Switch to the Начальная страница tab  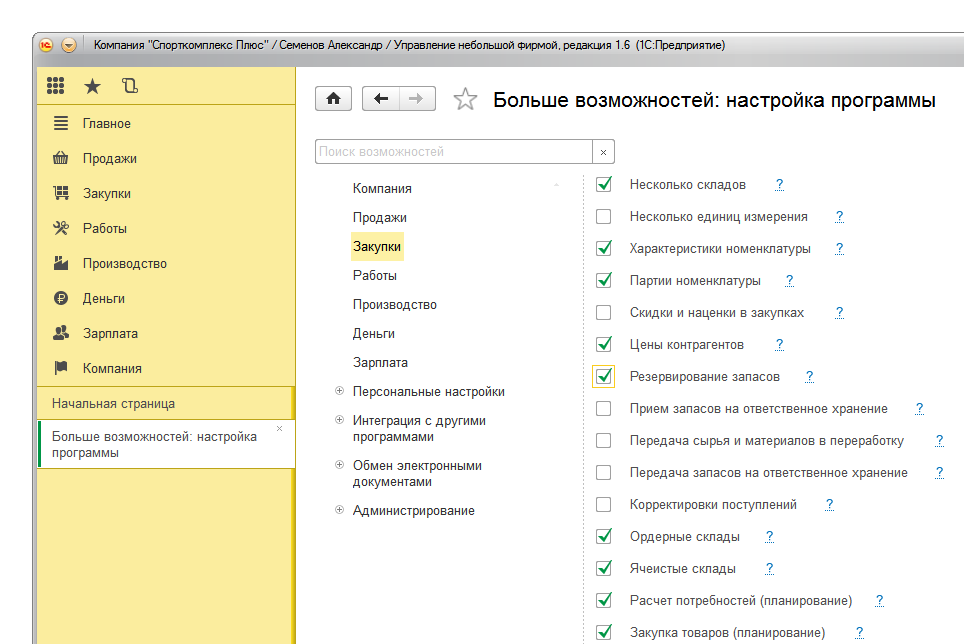coord(113,403)
